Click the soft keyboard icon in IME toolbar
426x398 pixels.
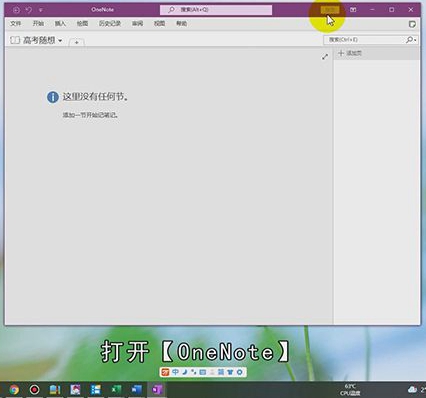tap(202, 372)
